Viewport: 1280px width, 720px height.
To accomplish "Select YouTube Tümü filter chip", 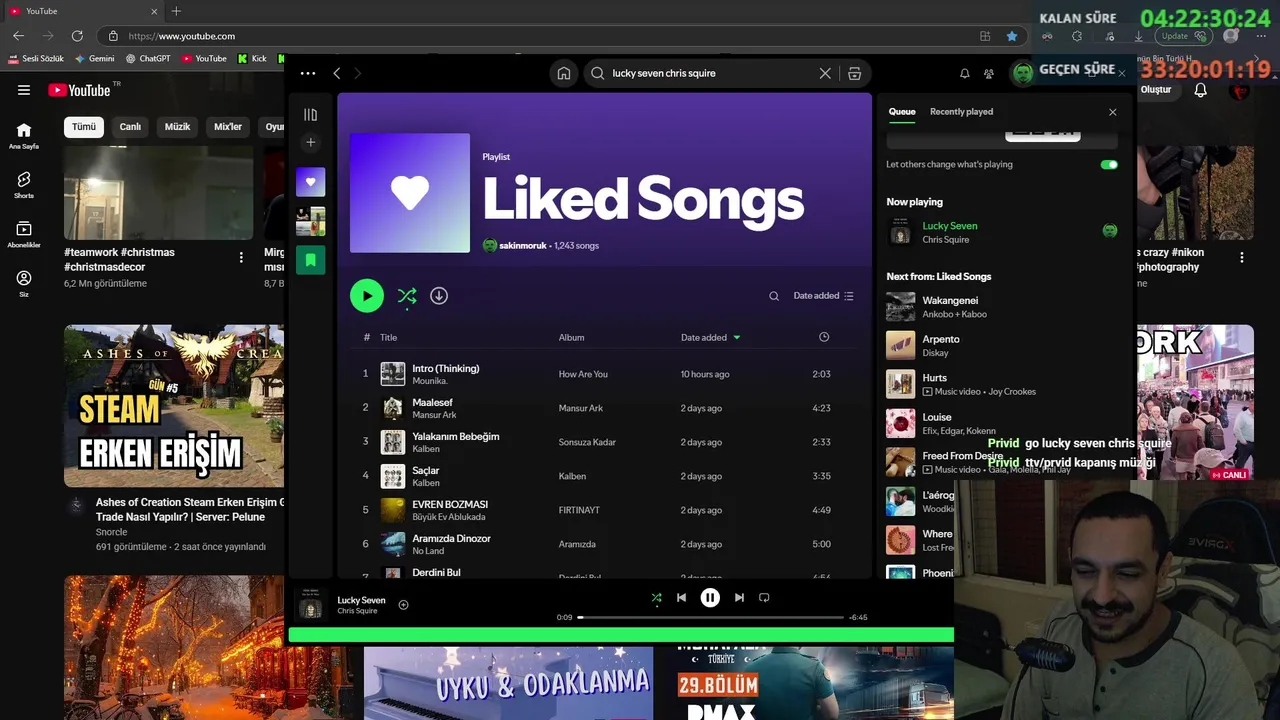I will point(84,127).
